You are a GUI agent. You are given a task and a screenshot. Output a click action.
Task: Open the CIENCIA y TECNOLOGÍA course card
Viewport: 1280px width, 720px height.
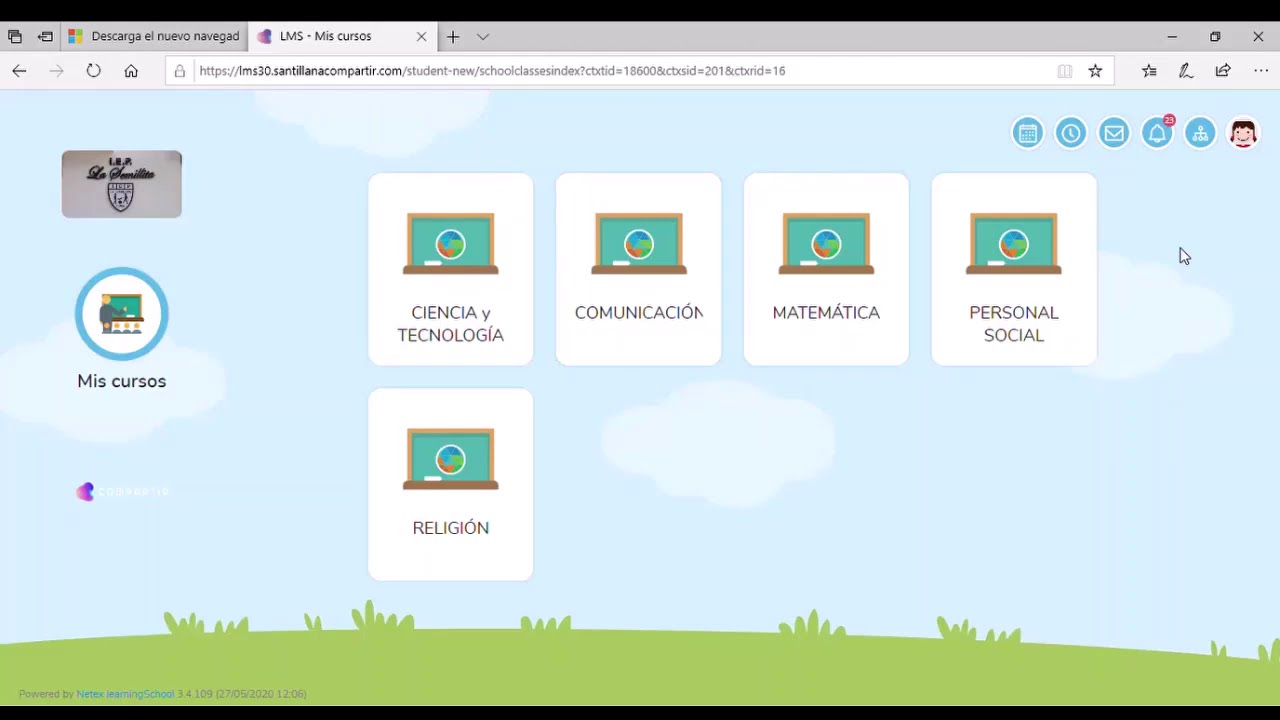click(x=451, y=269)
